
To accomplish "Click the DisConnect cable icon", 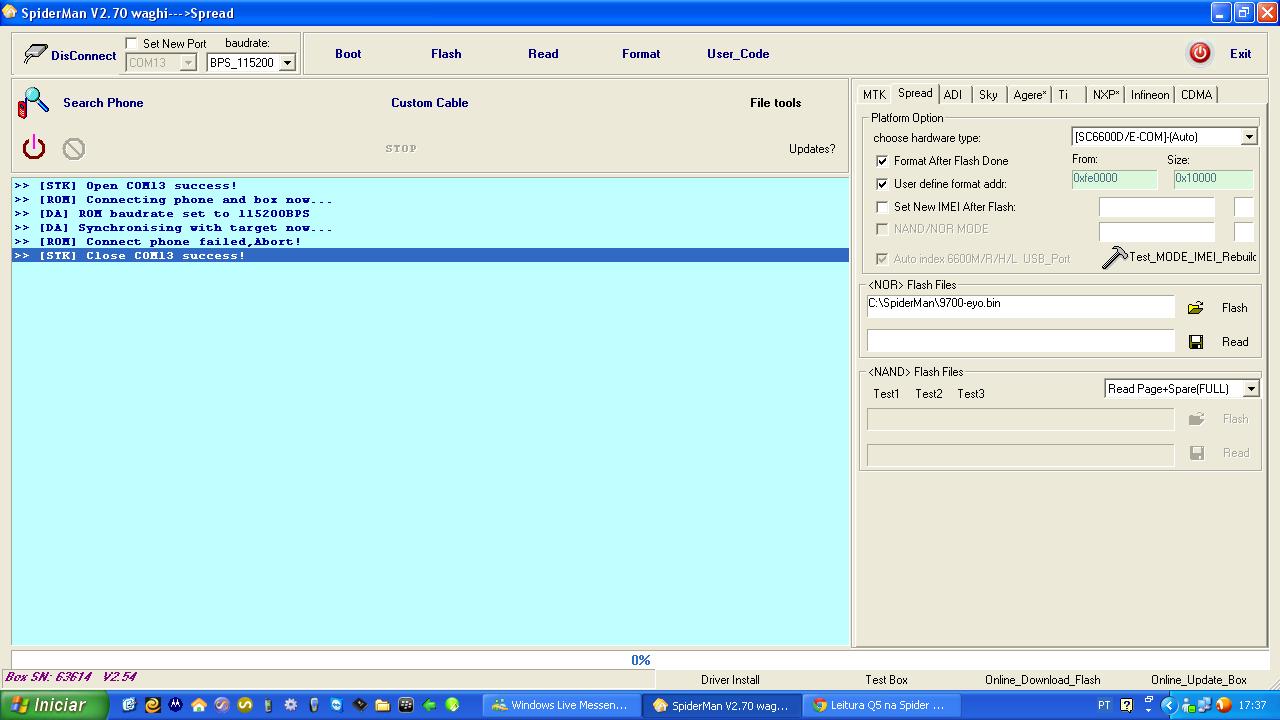I will pyautogui.click(x=35, y=54).
